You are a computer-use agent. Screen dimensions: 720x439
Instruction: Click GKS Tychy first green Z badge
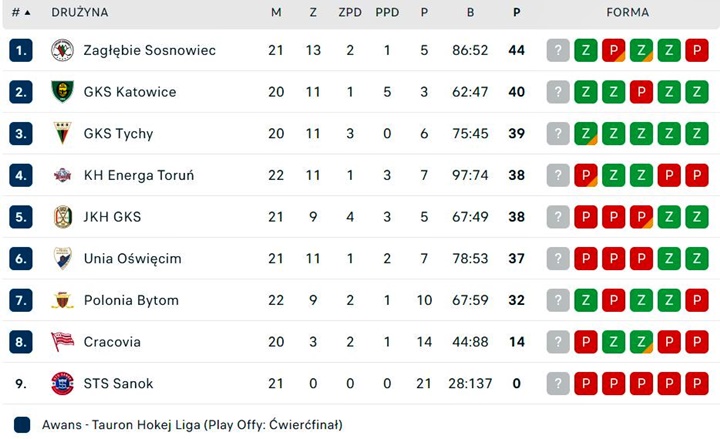[586, 133]
